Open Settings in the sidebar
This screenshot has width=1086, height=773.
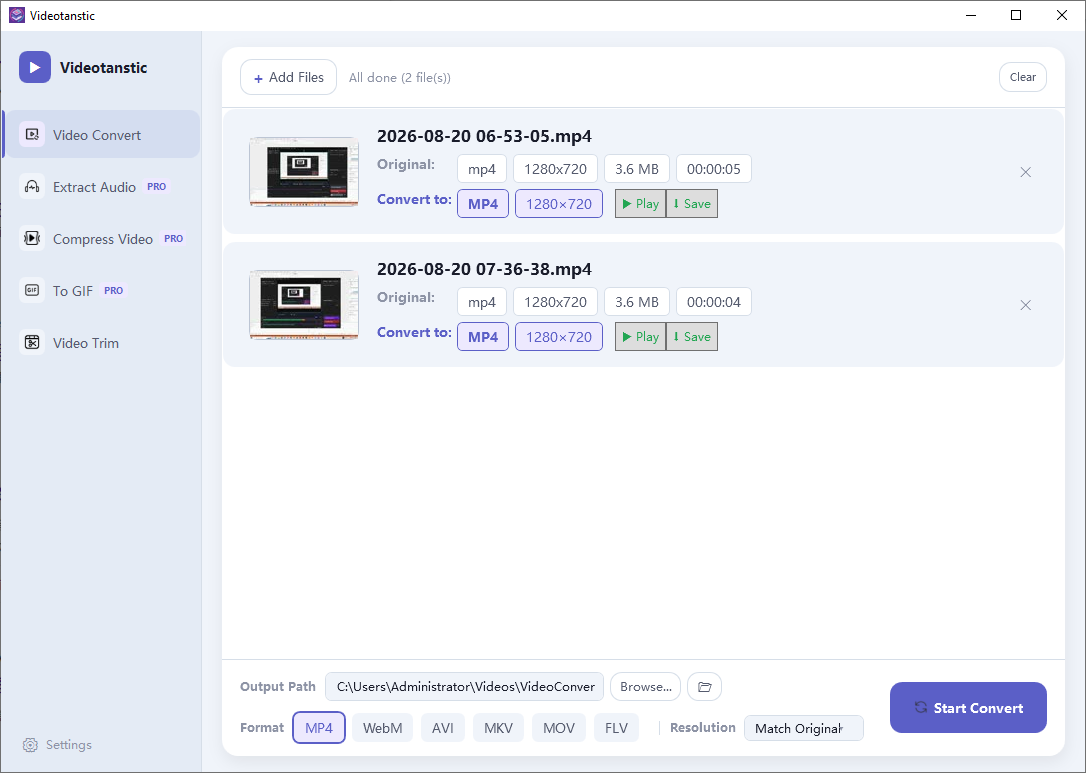[x=57, y=745]
